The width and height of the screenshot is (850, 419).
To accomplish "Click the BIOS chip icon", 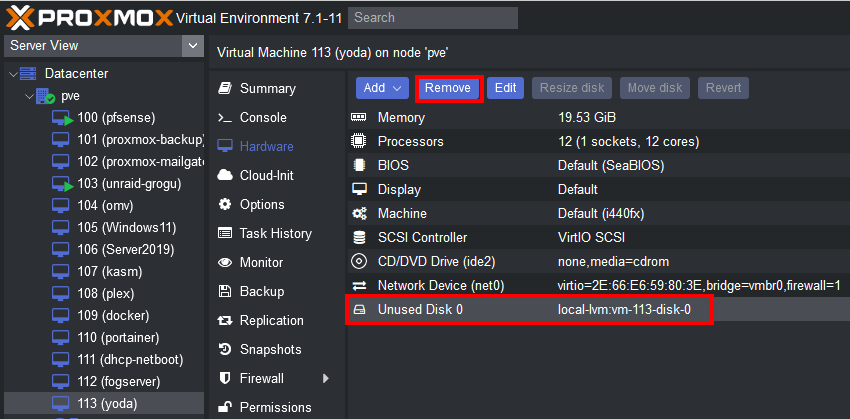I will pos(358,165).
